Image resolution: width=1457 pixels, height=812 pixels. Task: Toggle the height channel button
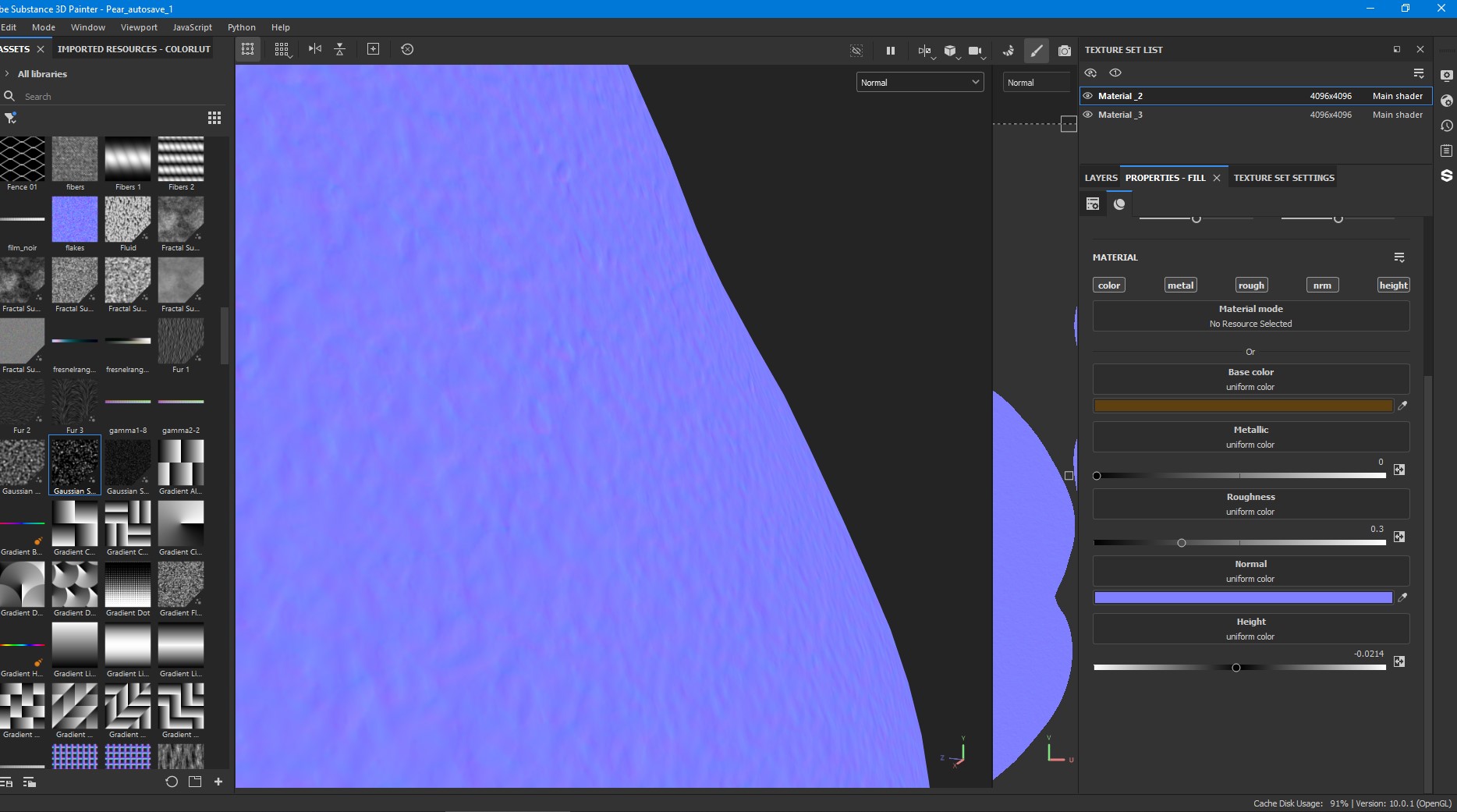1393,285
